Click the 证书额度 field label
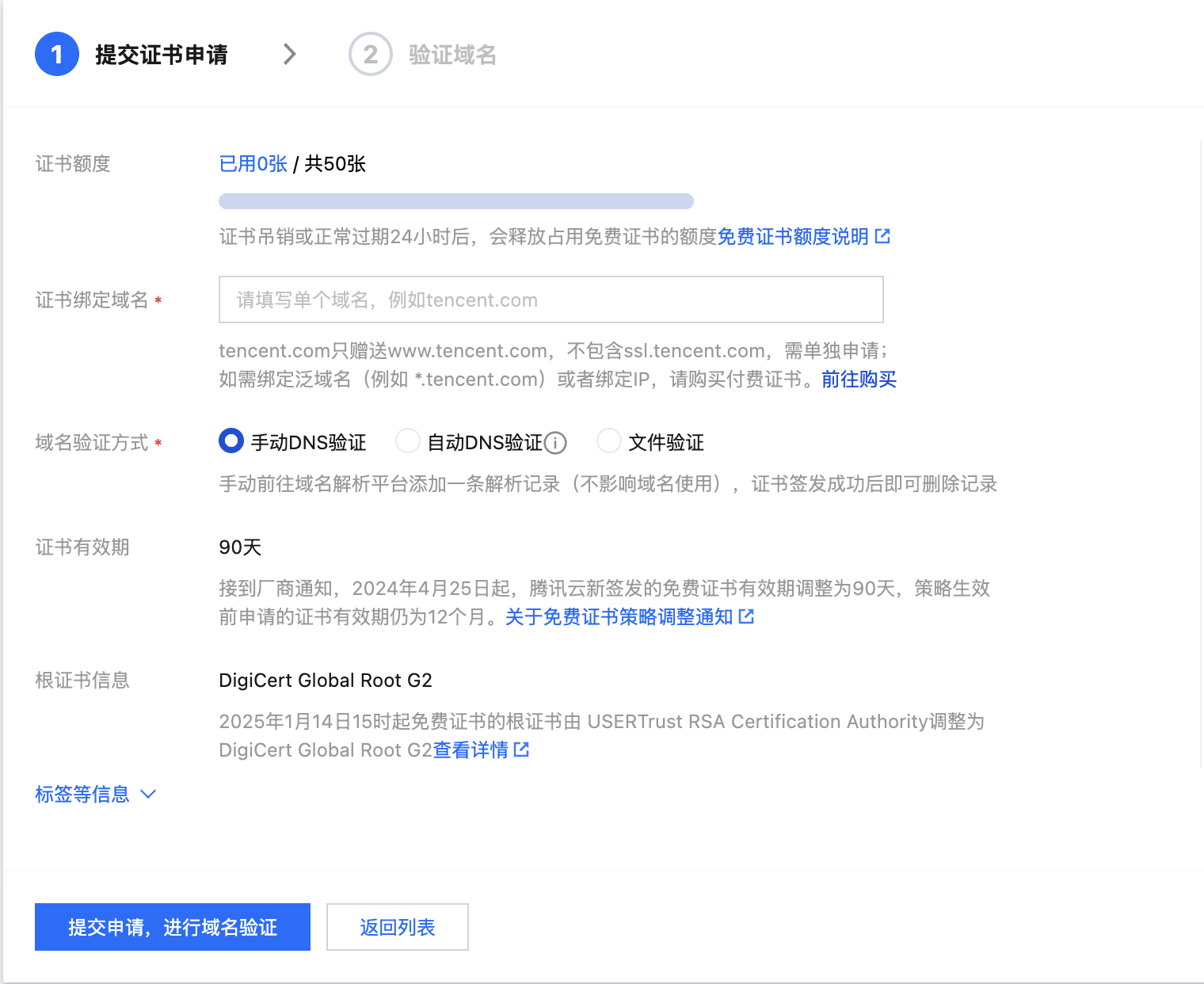Viewport: 1204px width, 984px height. pos(73,164)
